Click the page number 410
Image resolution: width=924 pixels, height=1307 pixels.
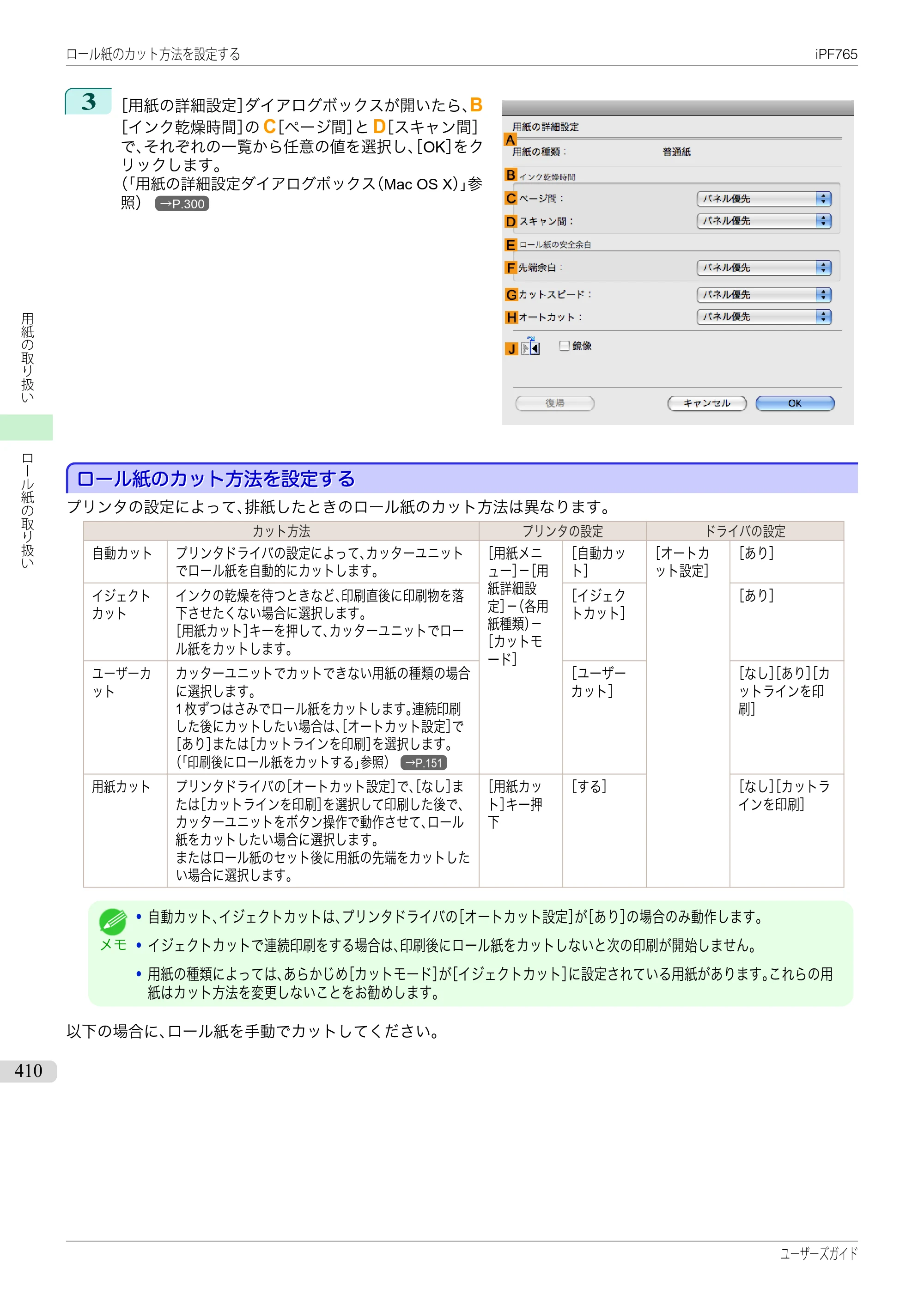click(29, 1071)
